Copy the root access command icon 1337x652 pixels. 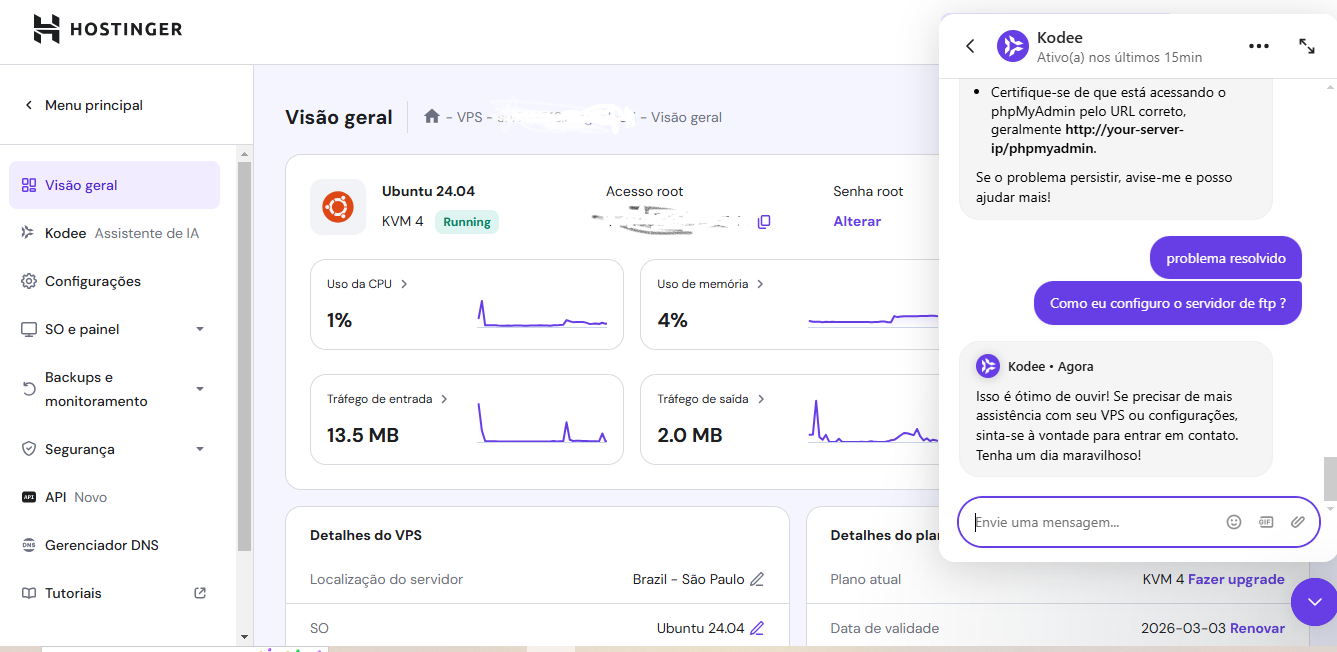[764, 222]
